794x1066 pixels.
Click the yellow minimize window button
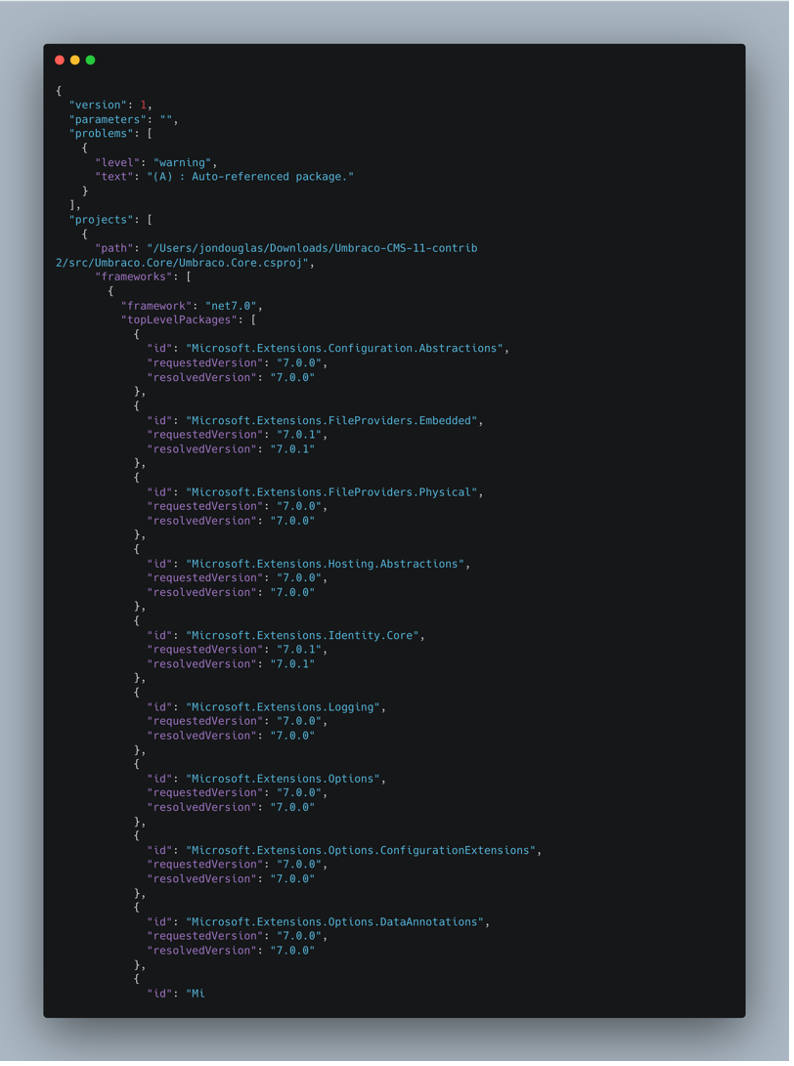(x=75, y=61)
